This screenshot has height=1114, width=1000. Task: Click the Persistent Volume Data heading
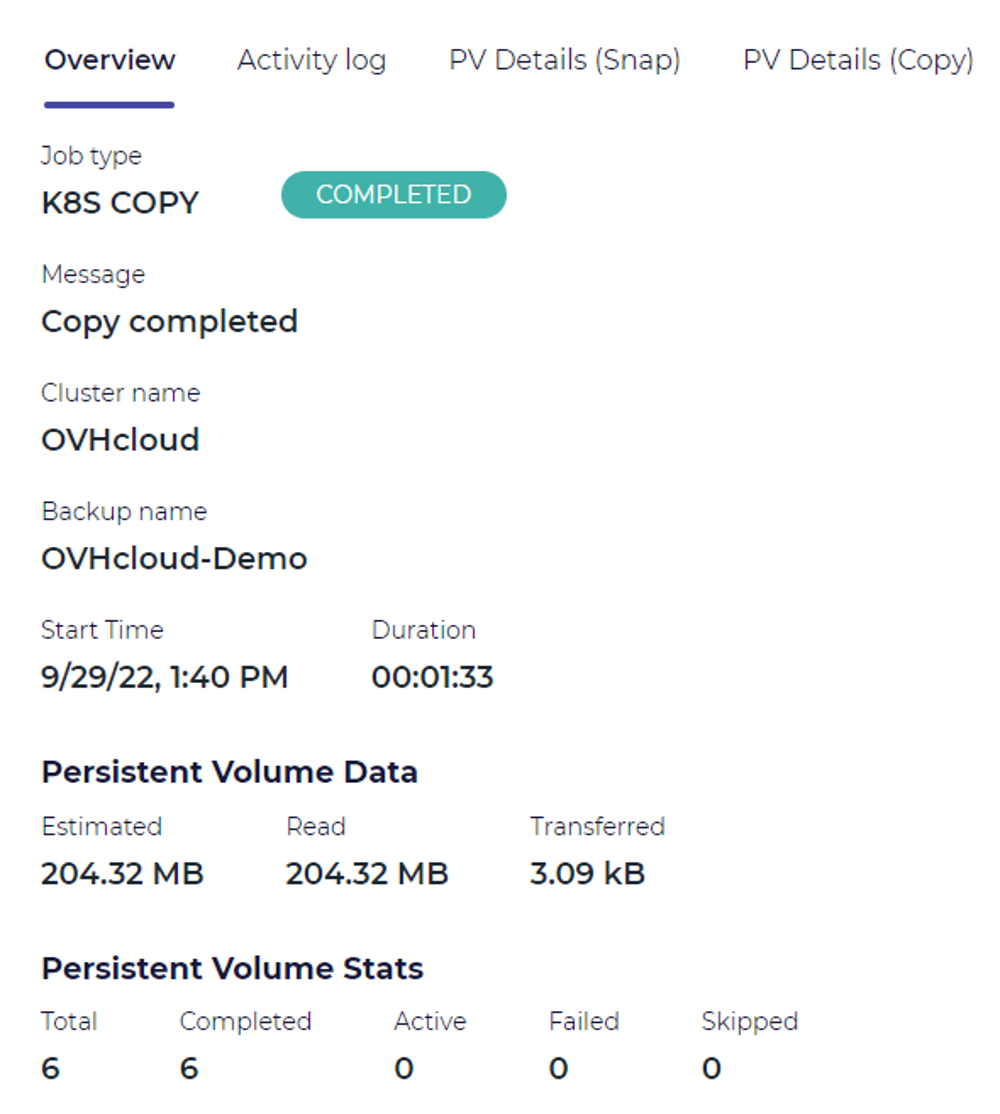pos(229,772)
